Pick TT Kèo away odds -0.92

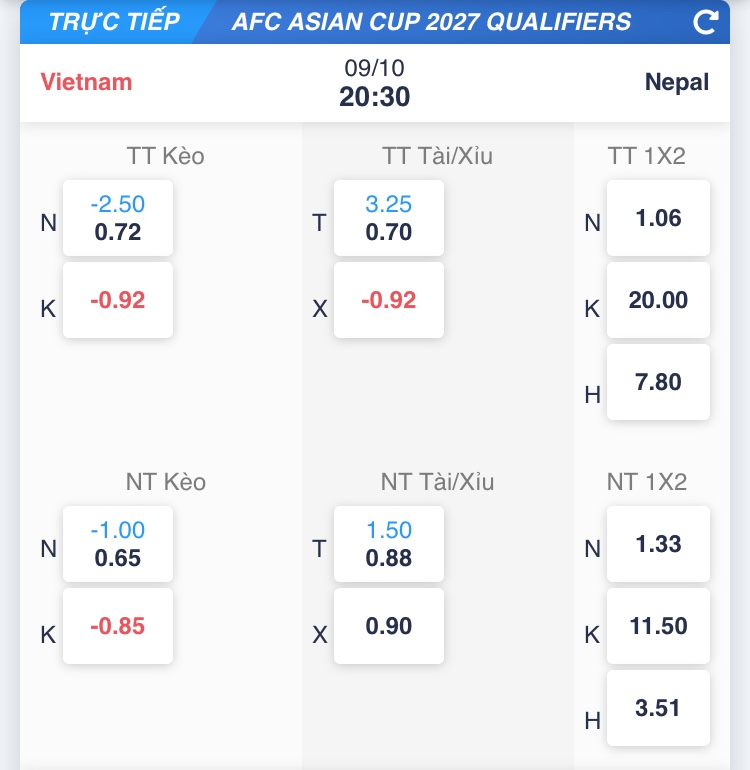[x=118, y=300]
